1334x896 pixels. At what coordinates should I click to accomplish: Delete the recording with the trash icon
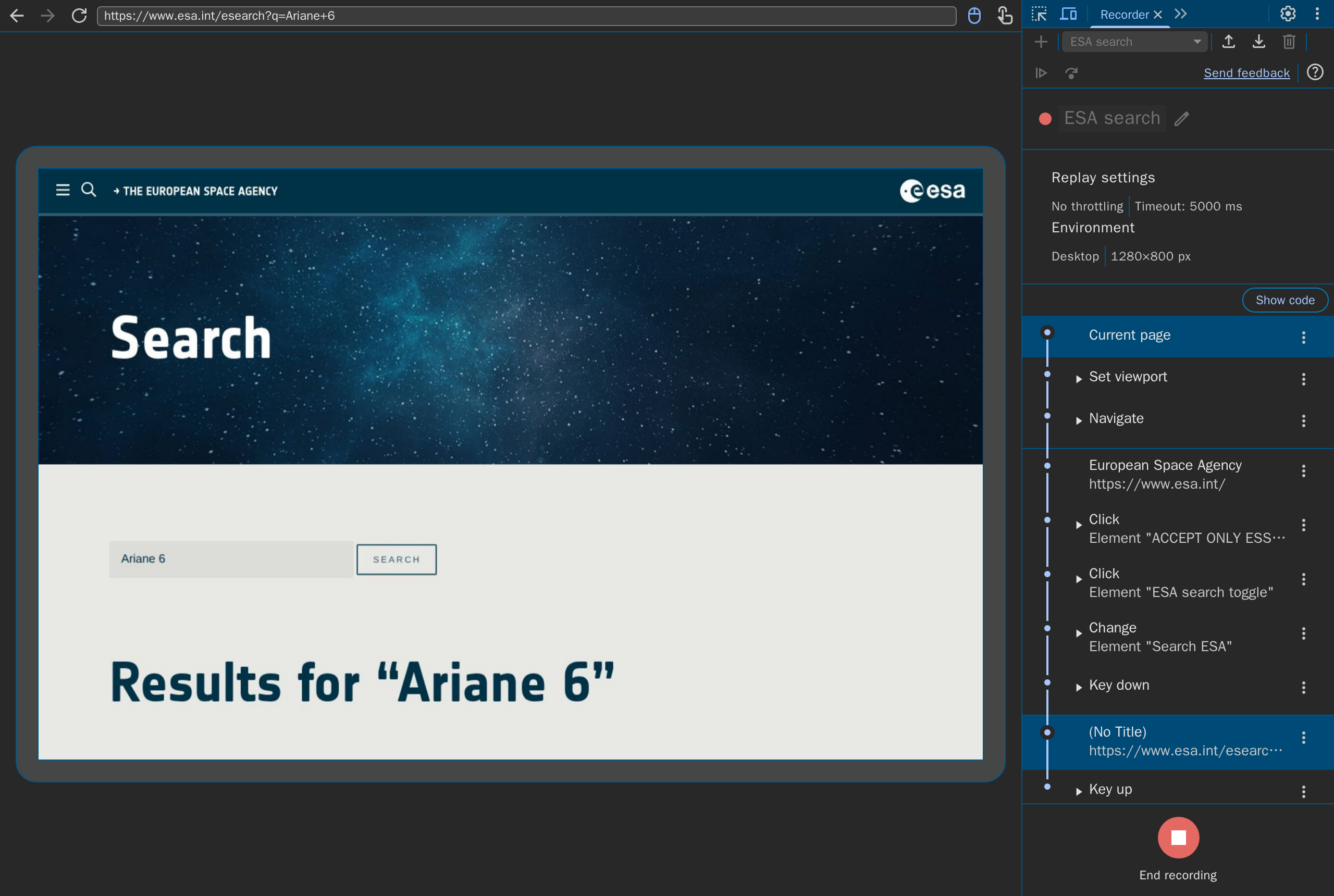(x=1289, y=42)
